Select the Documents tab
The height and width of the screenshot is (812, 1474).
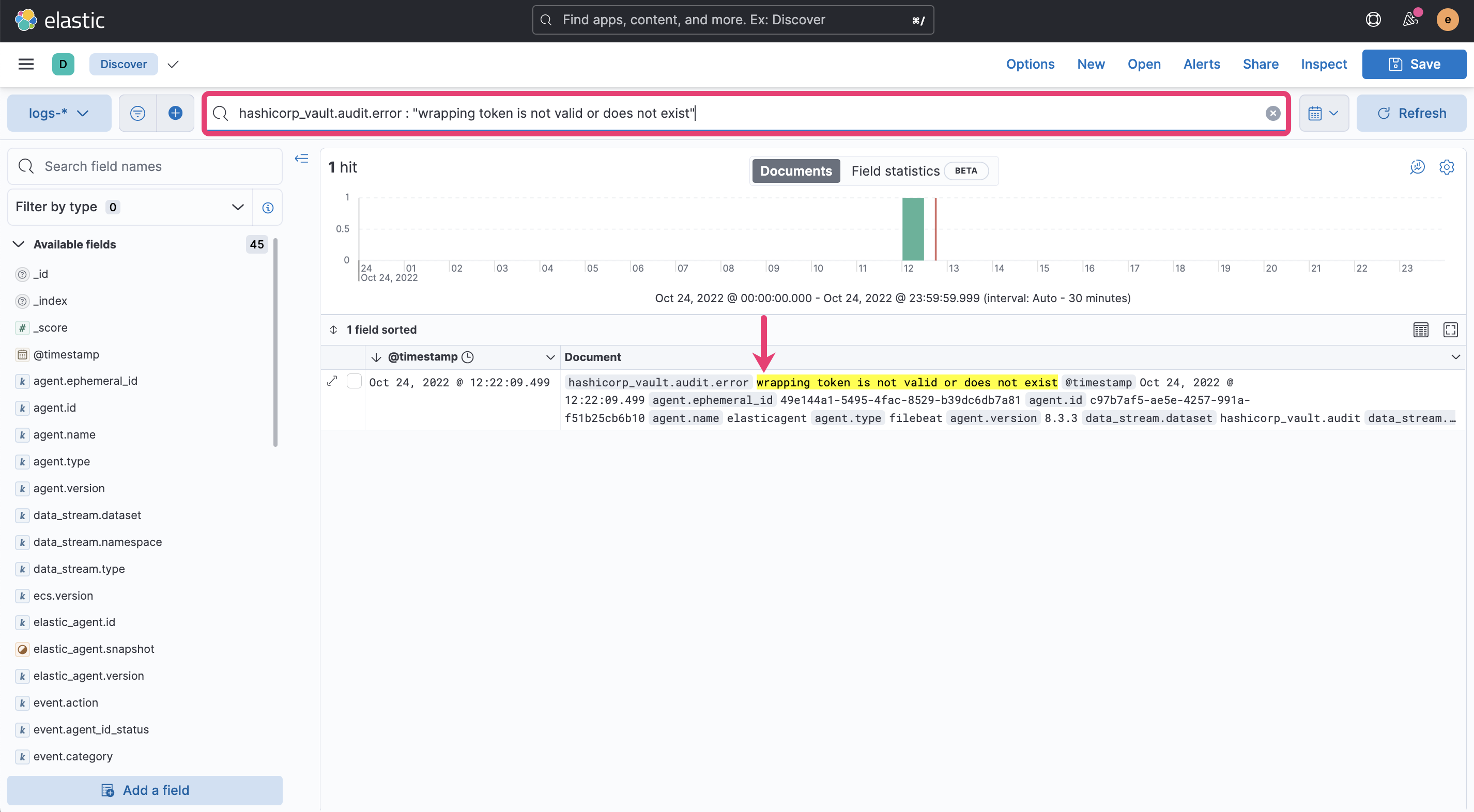click(x=795, y=170)
